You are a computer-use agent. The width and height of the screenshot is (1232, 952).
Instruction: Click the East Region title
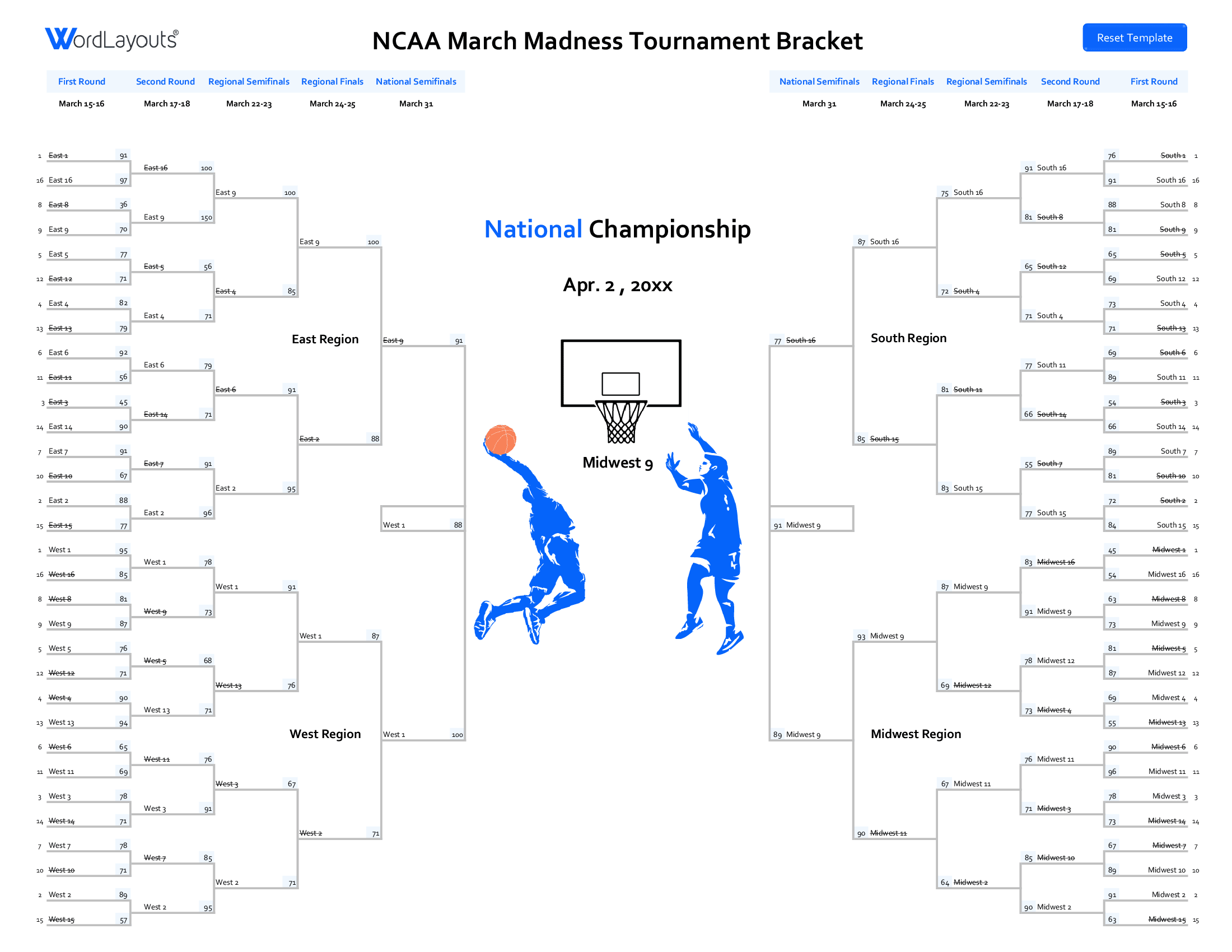point(325,339)
